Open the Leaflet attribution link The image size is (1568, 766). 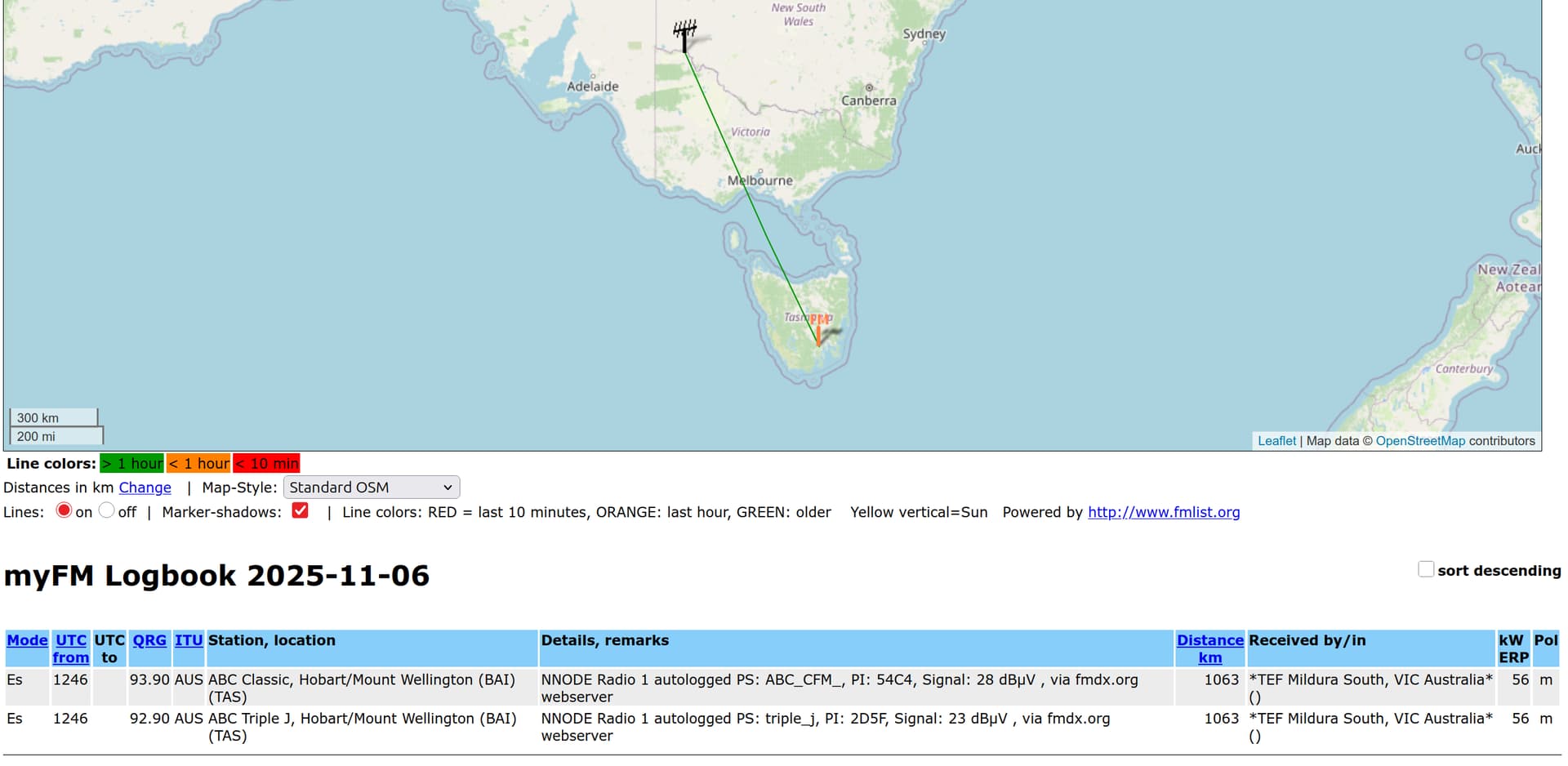coord(1276,441)
